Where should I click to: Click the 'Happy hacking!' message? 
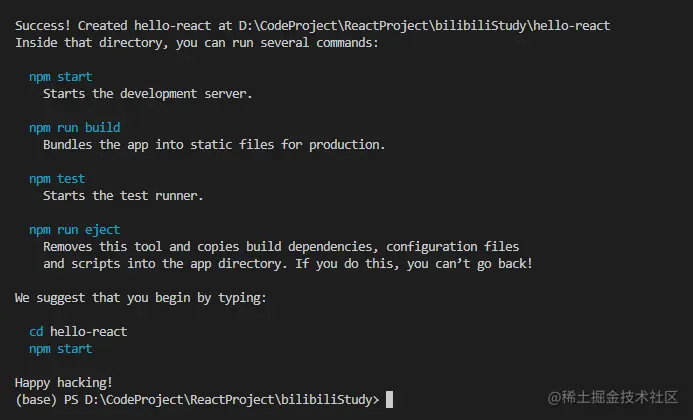(64, 383)
